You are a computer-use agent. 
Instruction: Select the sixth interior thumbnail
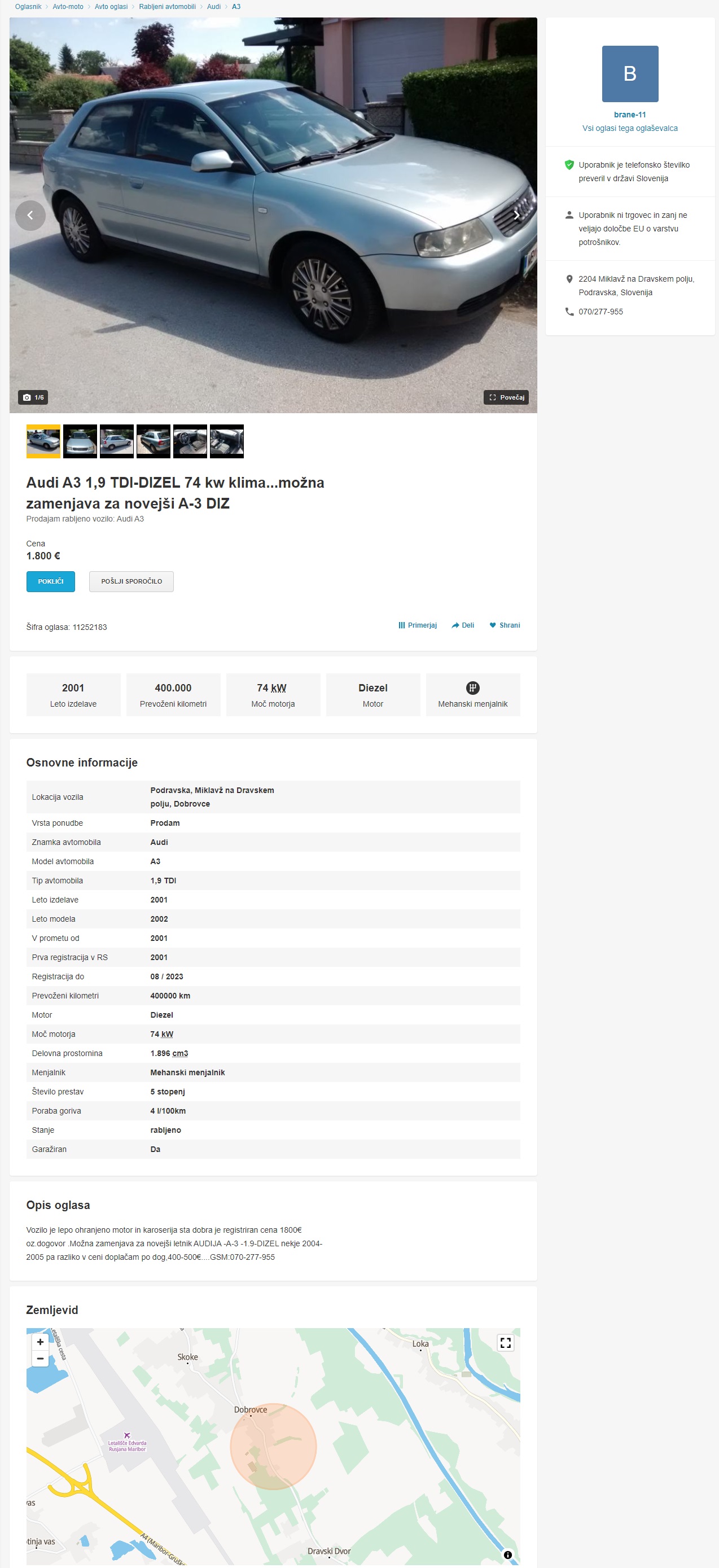226,441
